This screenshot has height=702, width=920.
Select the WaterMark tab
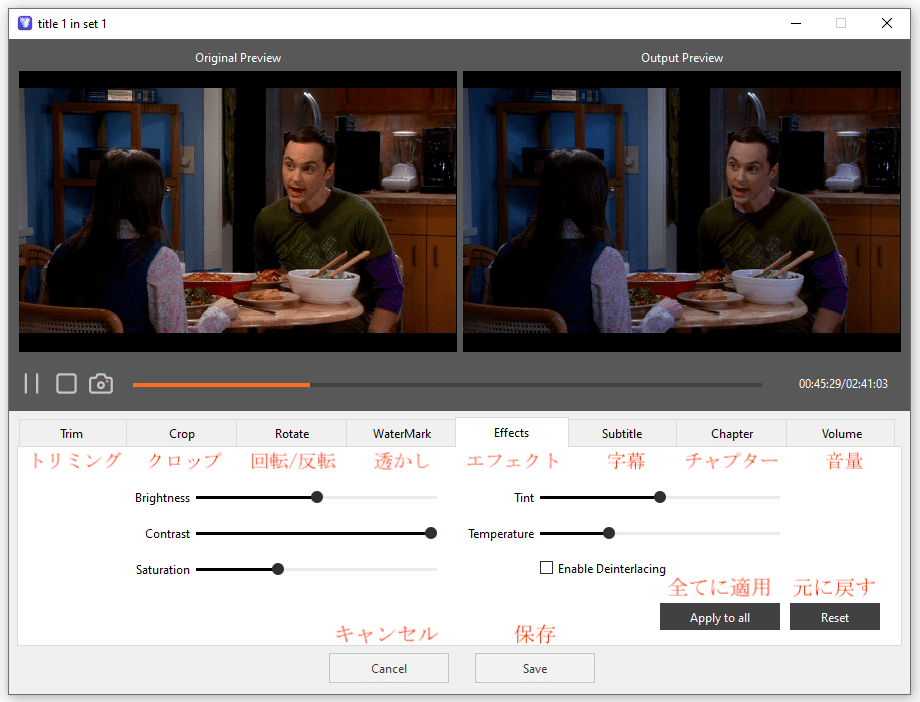click(401, 434)
